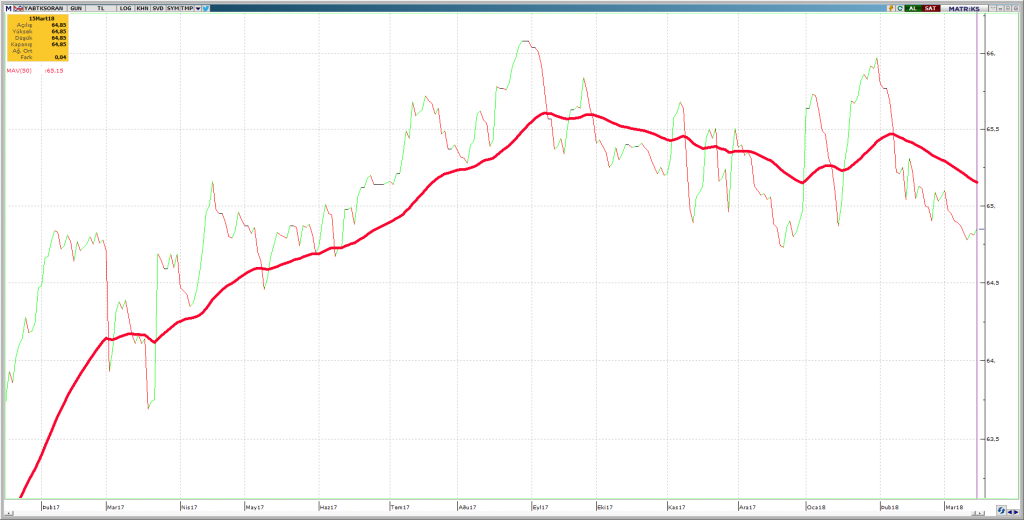This screenshot has height=520, width=1024.
Task: Click the MAV value 65.15
Action: click(x=54, y=71)
